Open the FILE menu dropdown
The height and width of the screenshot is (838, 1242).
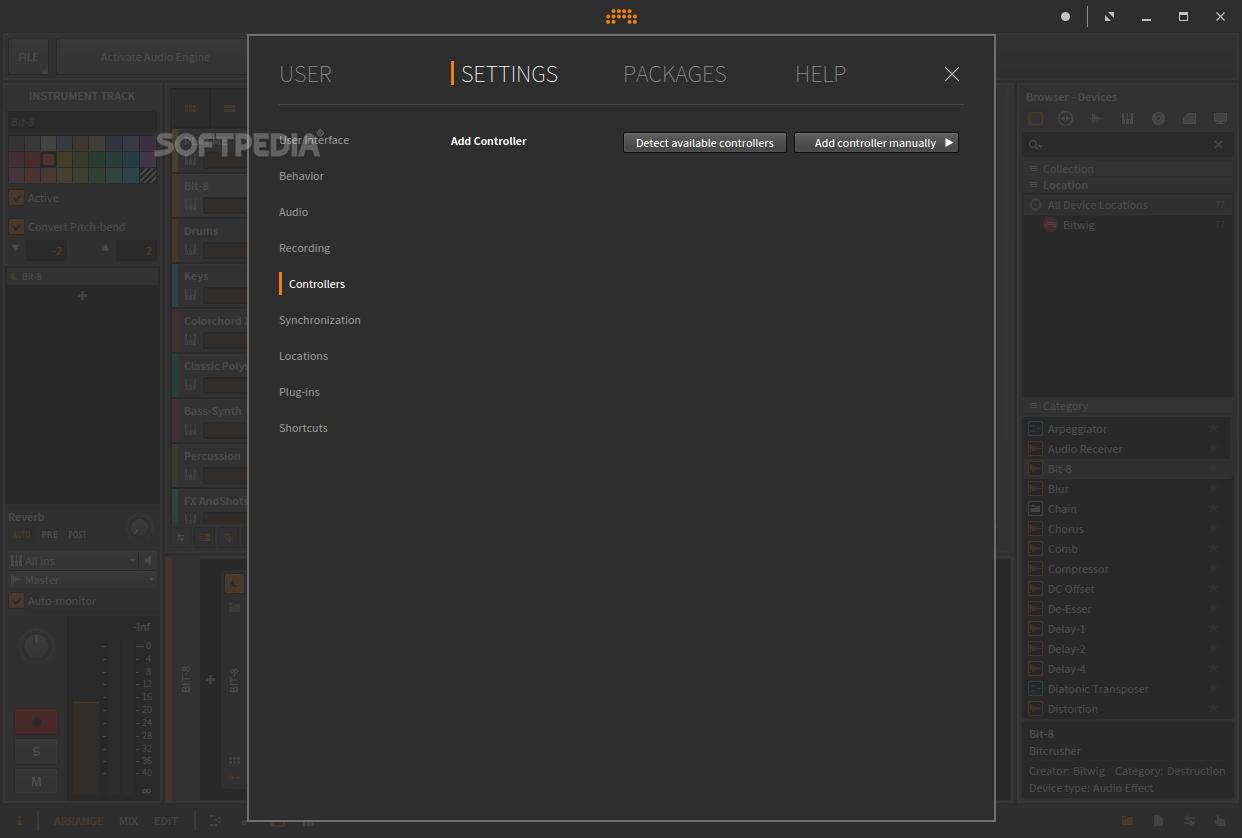[28, 57]
